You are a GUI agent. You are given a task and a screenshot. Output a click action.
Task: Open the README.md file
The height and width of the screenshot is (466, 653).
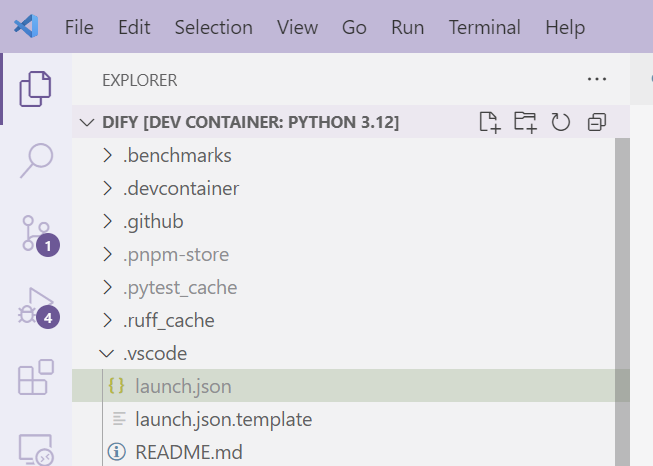(188, 452)
